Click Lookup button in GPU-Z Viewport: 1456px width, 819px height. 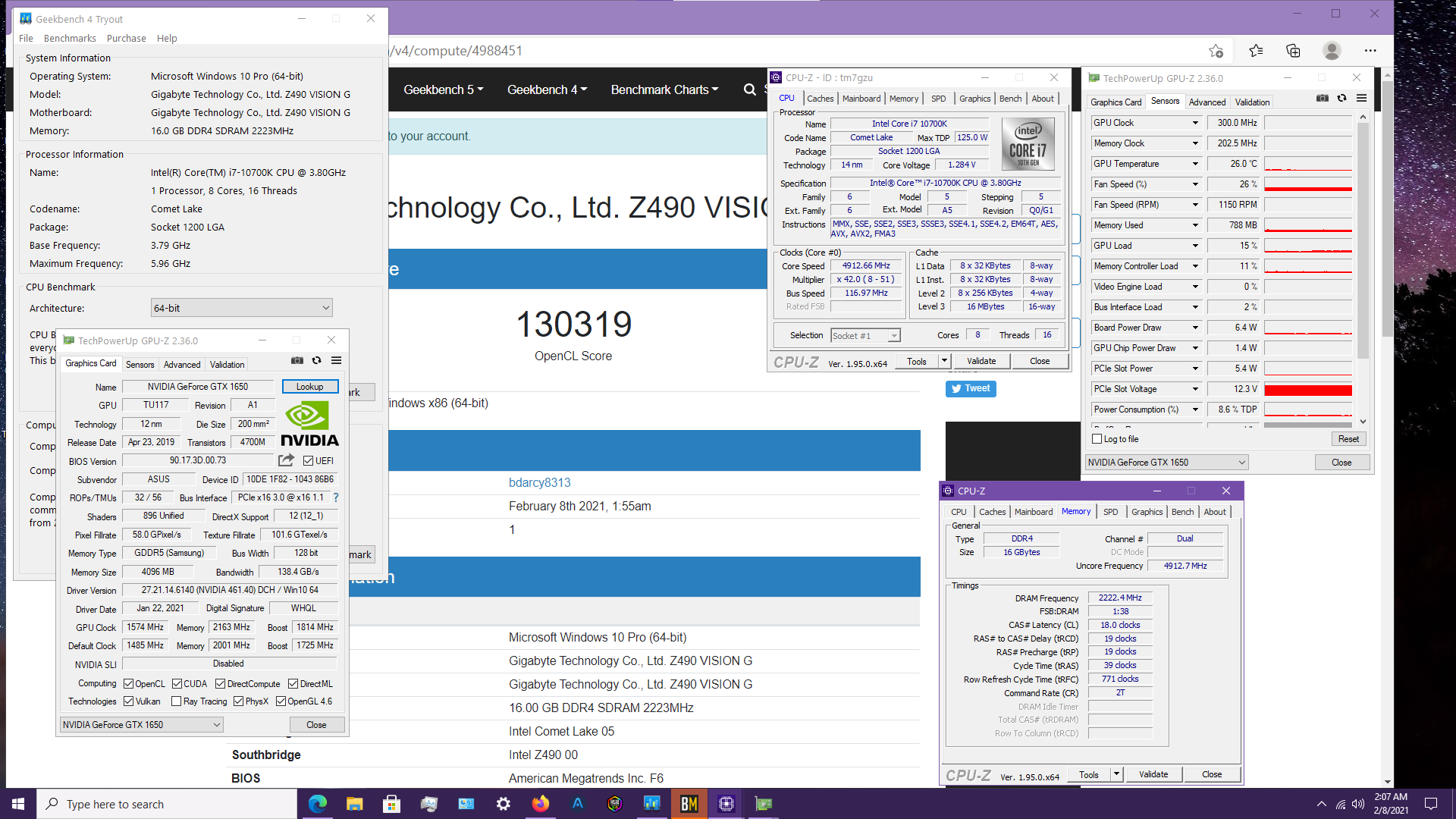[x=309, y=387]
